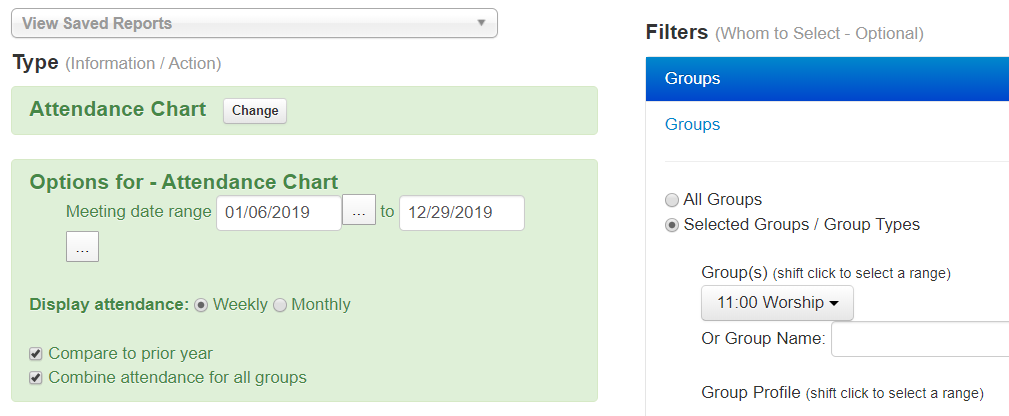Click the blue Groups filter header
Image resolution: width=1009 pixels, height=416 pixels.
click(x=827, y=79)
